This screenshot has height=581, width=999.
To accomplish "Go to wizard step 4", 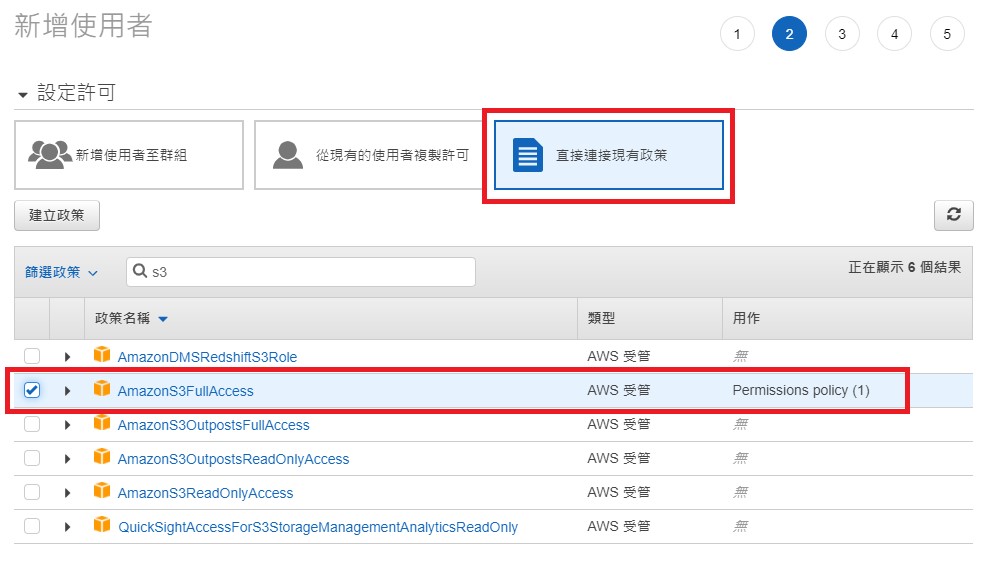I will [895, 34].
